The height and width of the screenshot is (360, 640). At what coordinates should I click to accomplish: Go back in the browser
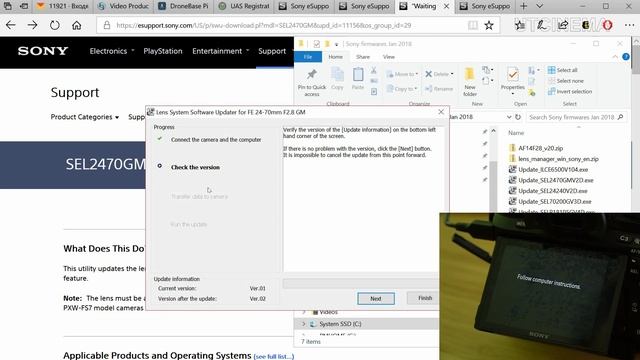coord(11,25)
